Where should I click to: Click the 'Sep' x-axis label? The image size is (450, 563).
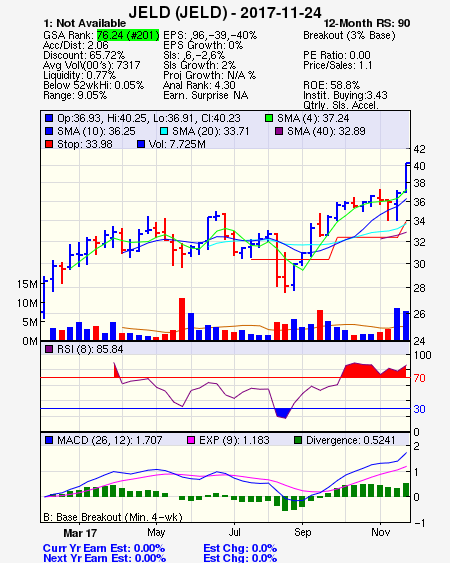coord(302,532)
